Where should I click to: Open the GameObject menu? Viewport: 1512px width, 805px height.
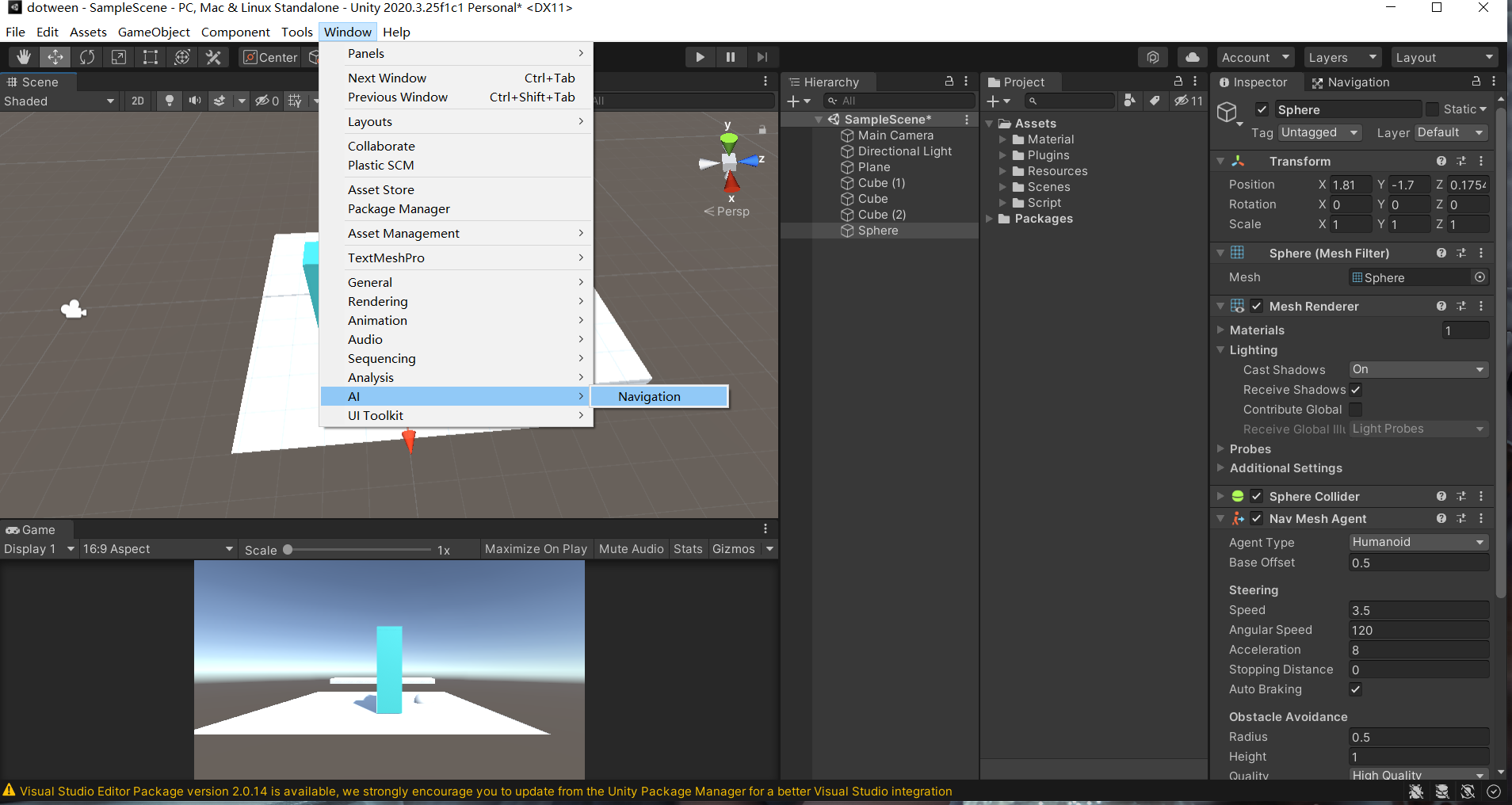coord(154,32)
